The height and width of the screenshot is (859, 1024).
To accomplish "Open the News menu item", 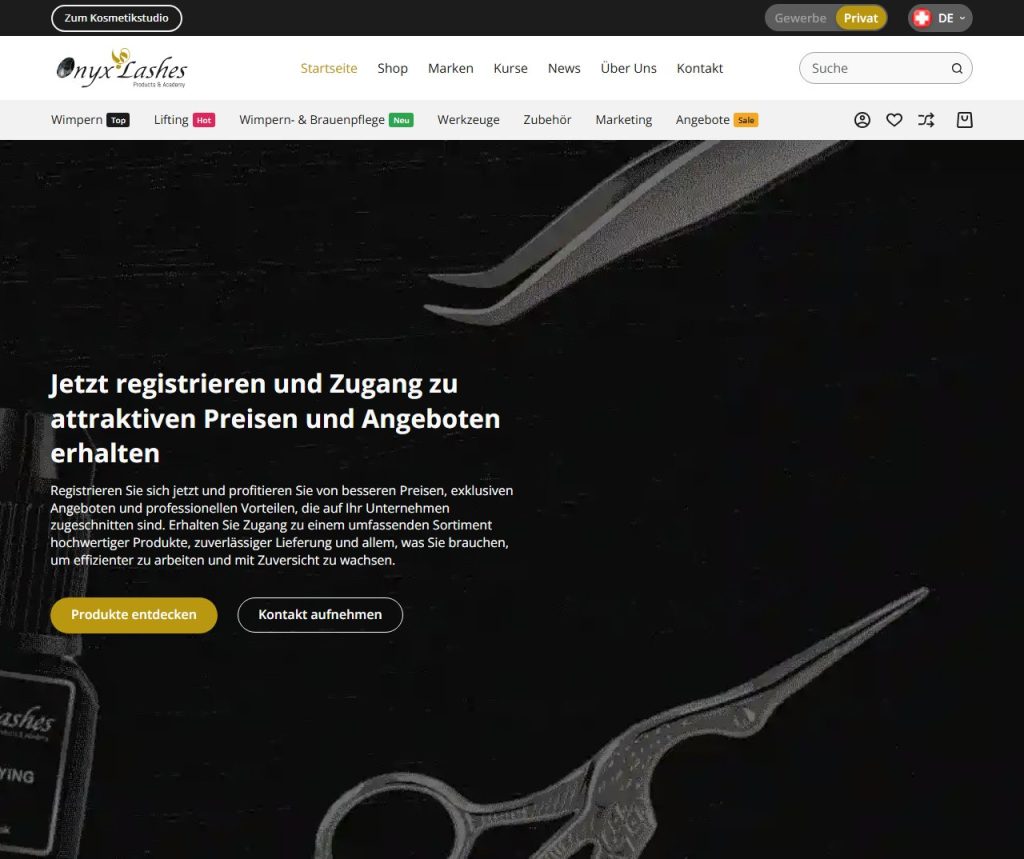I will tap(564, 69).
